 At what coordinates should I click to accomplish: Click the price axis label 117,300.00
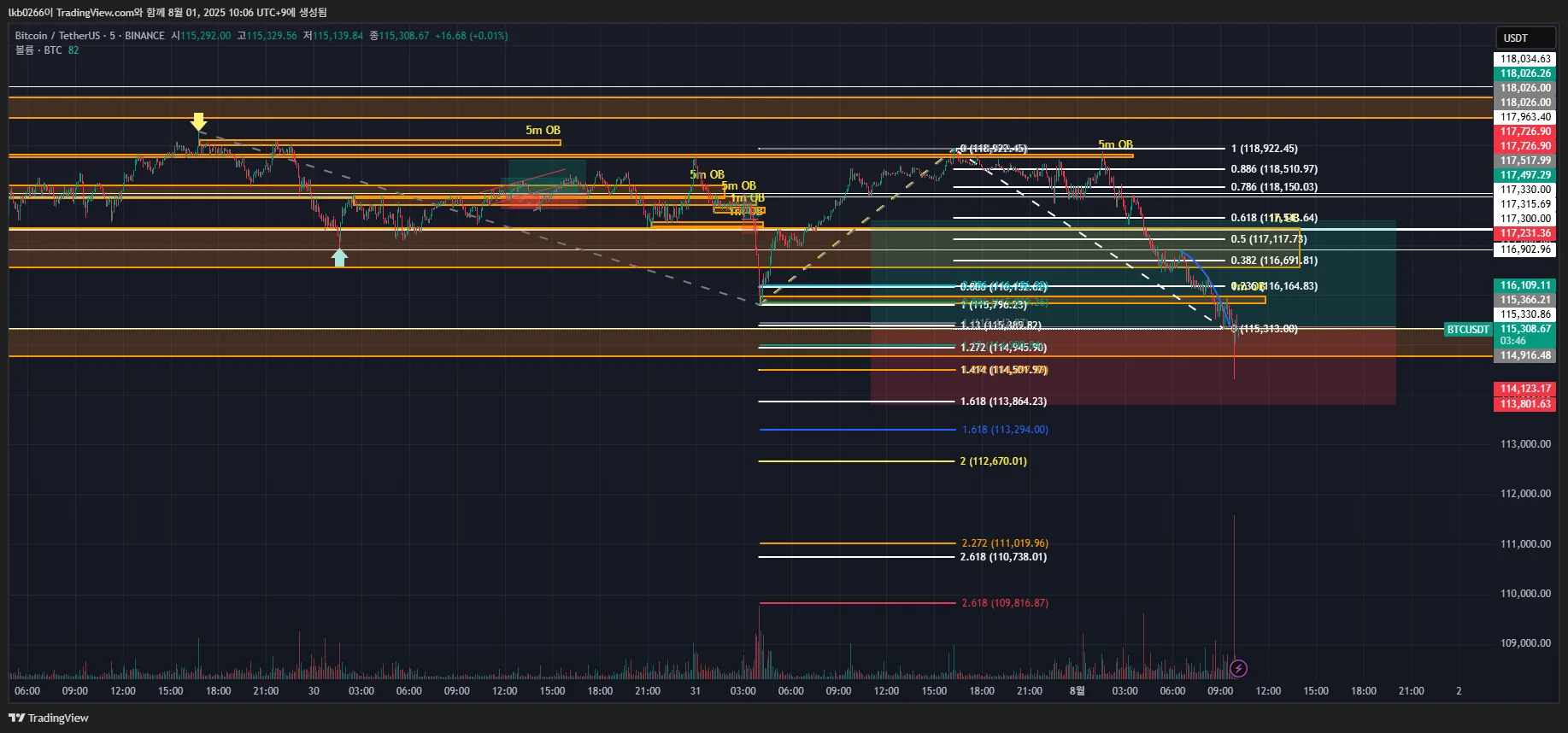point(1525,219)
